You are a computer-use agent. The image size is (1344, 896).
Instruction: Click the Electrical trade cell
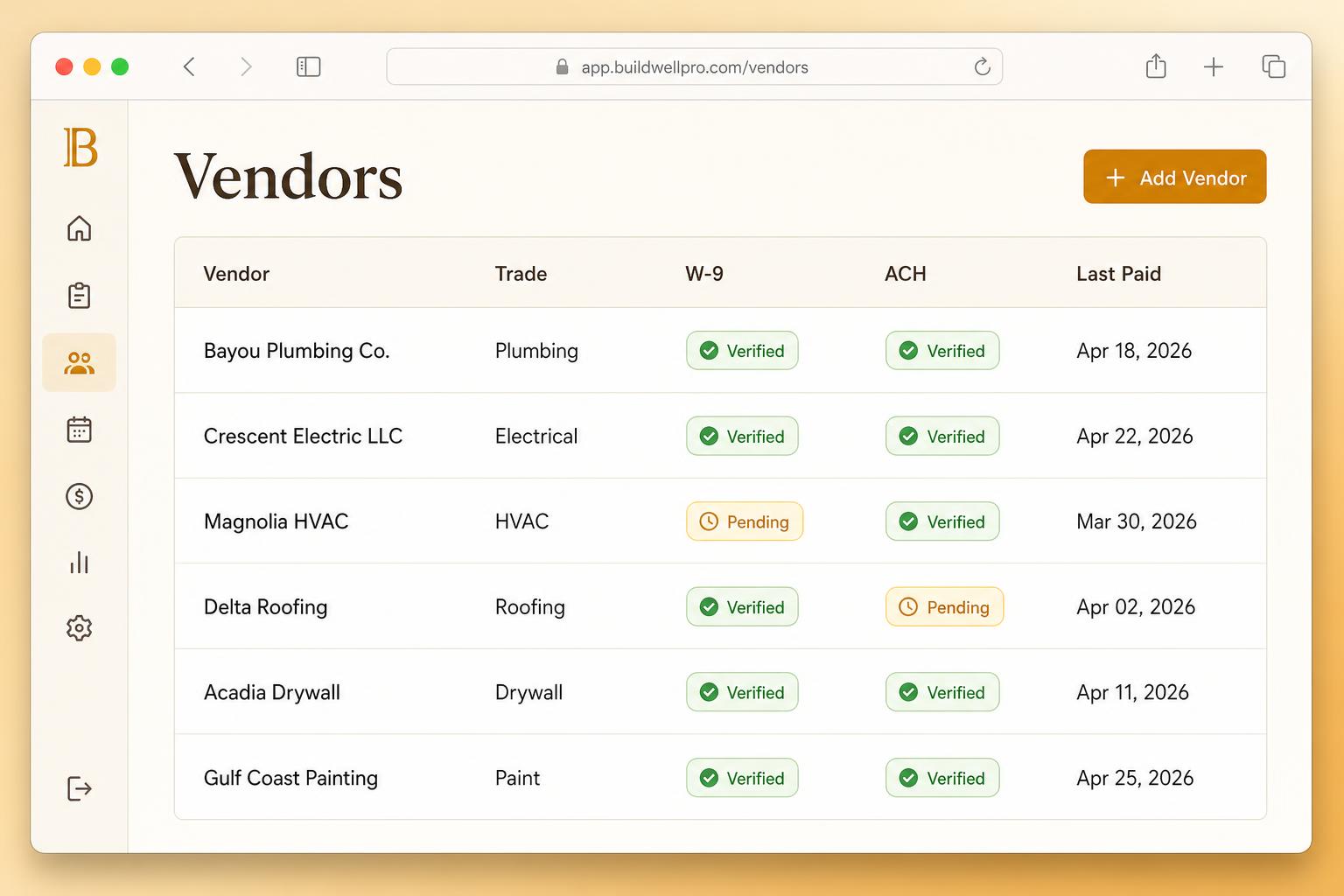[536, 436]
